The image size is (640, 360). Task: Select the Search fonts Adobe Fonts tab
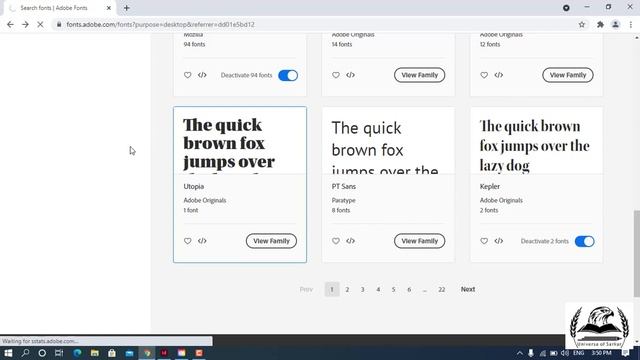point(59,8)
